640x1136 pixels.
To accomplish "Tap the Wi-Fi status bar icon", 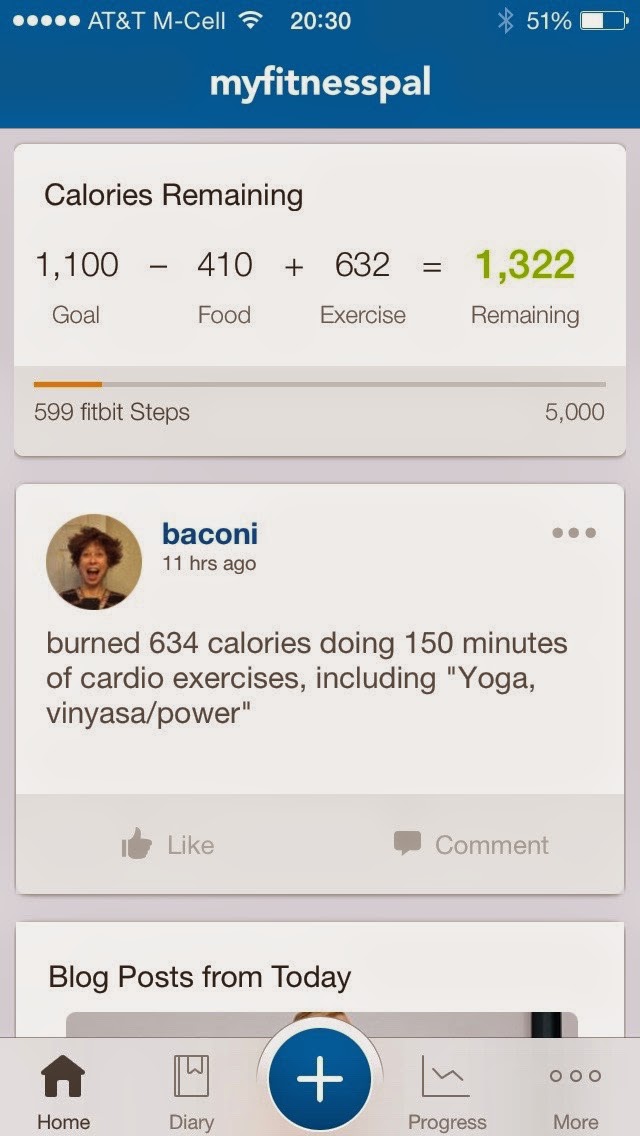I will pyautogui.click(x=251, y=20).
